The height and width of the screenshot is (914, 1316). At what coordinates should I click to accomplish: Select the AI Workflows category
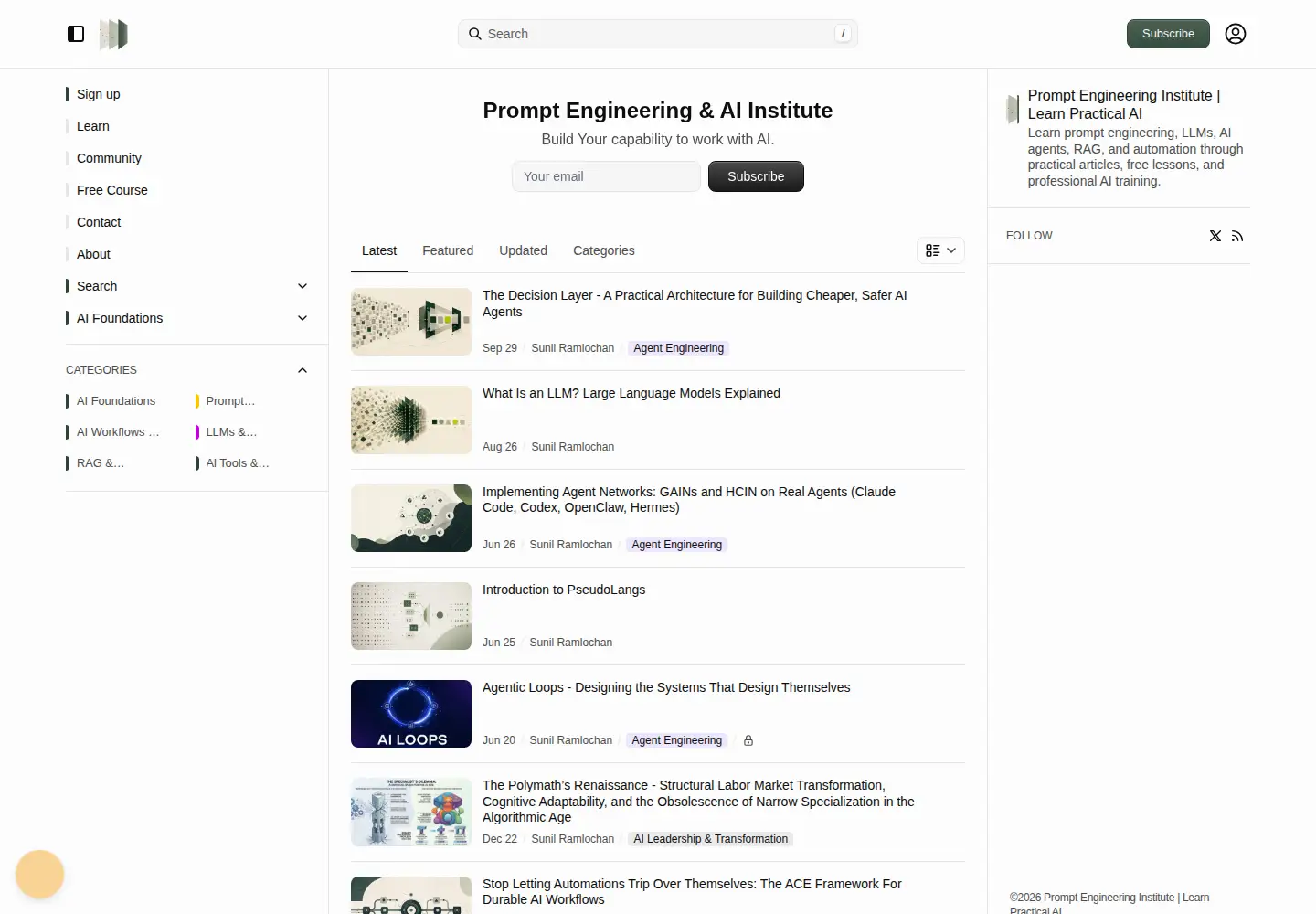[x=118, y=432]
